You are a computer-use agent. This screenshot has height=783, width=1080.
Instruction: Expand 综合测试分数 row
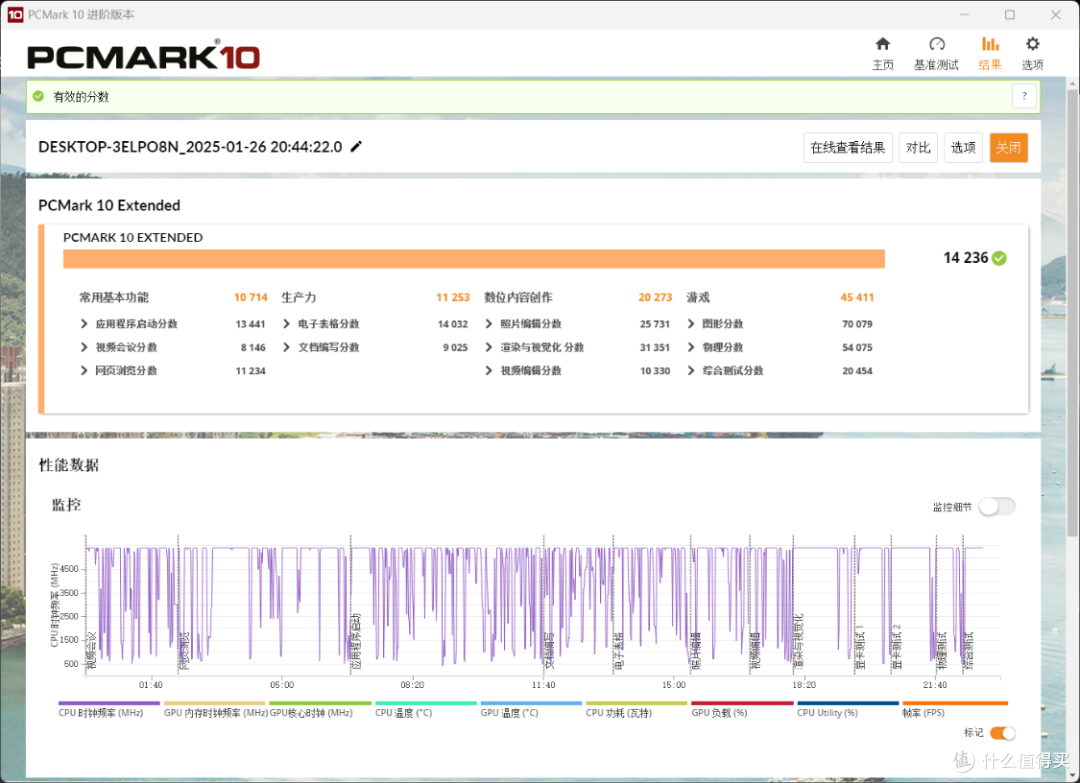click(x=691, y=370)
